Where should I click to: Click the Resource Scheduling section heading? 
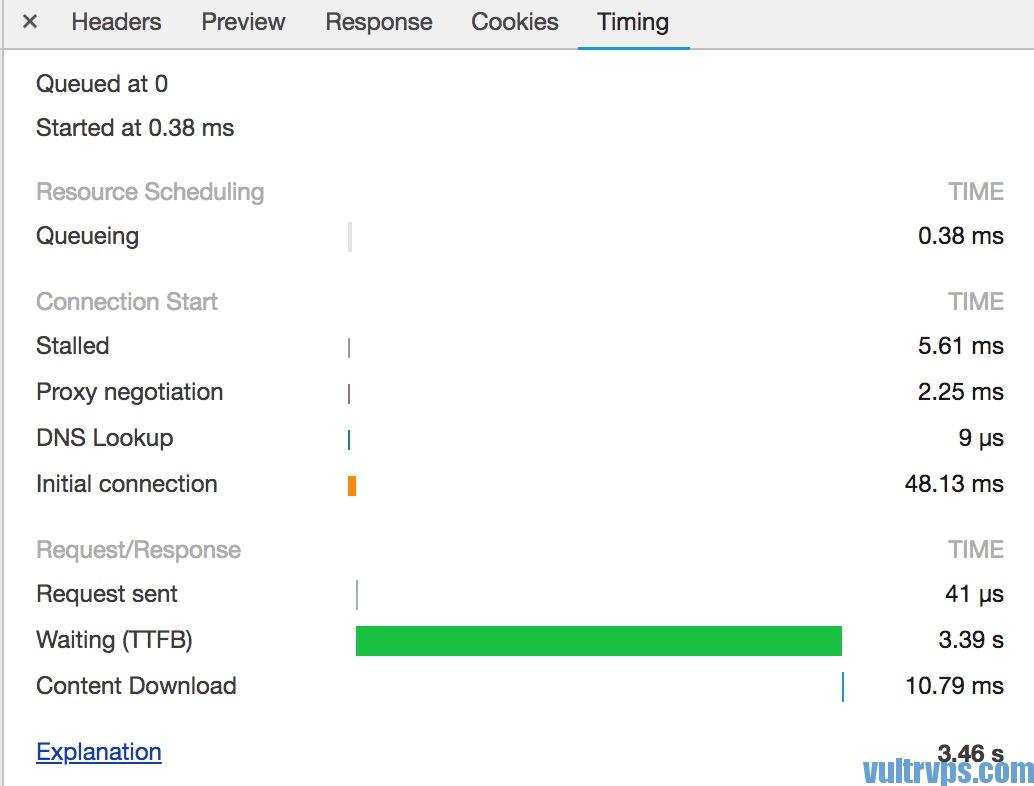point(150,192)
